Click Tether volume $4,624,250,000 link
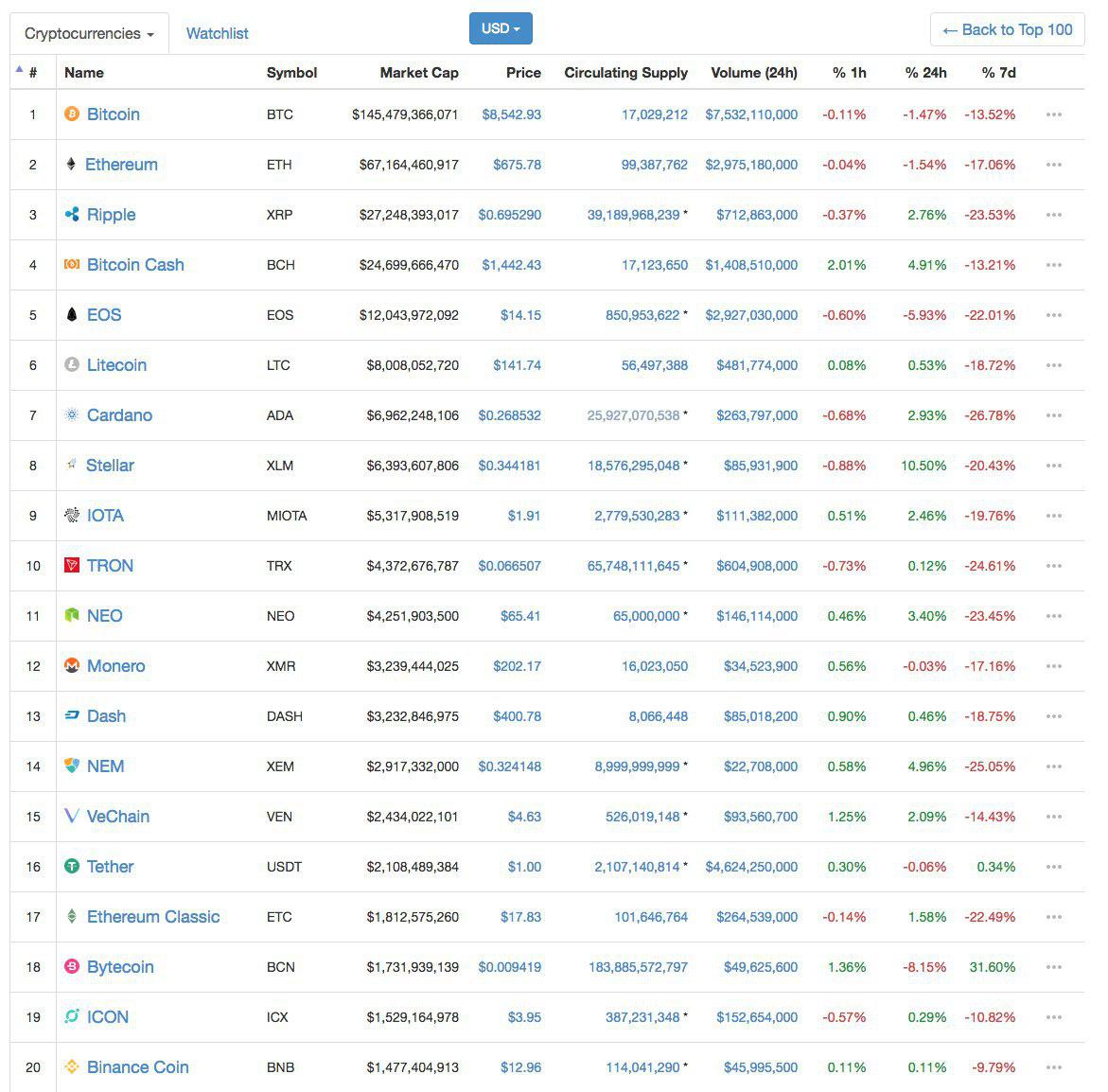Viewport: 1108px width, 1092px height. [751, 867]
